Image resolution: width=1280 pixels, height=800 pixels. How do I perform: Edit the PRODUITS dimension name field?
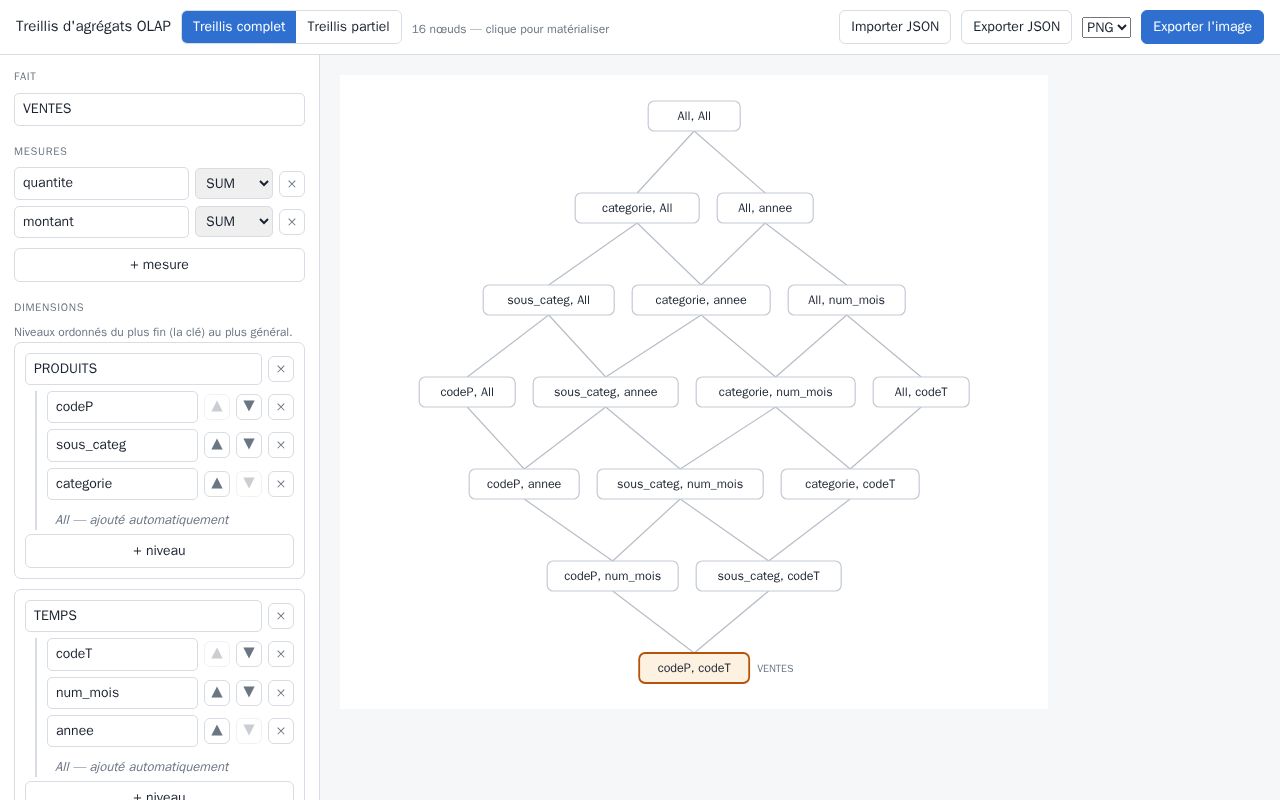(143, 369)
